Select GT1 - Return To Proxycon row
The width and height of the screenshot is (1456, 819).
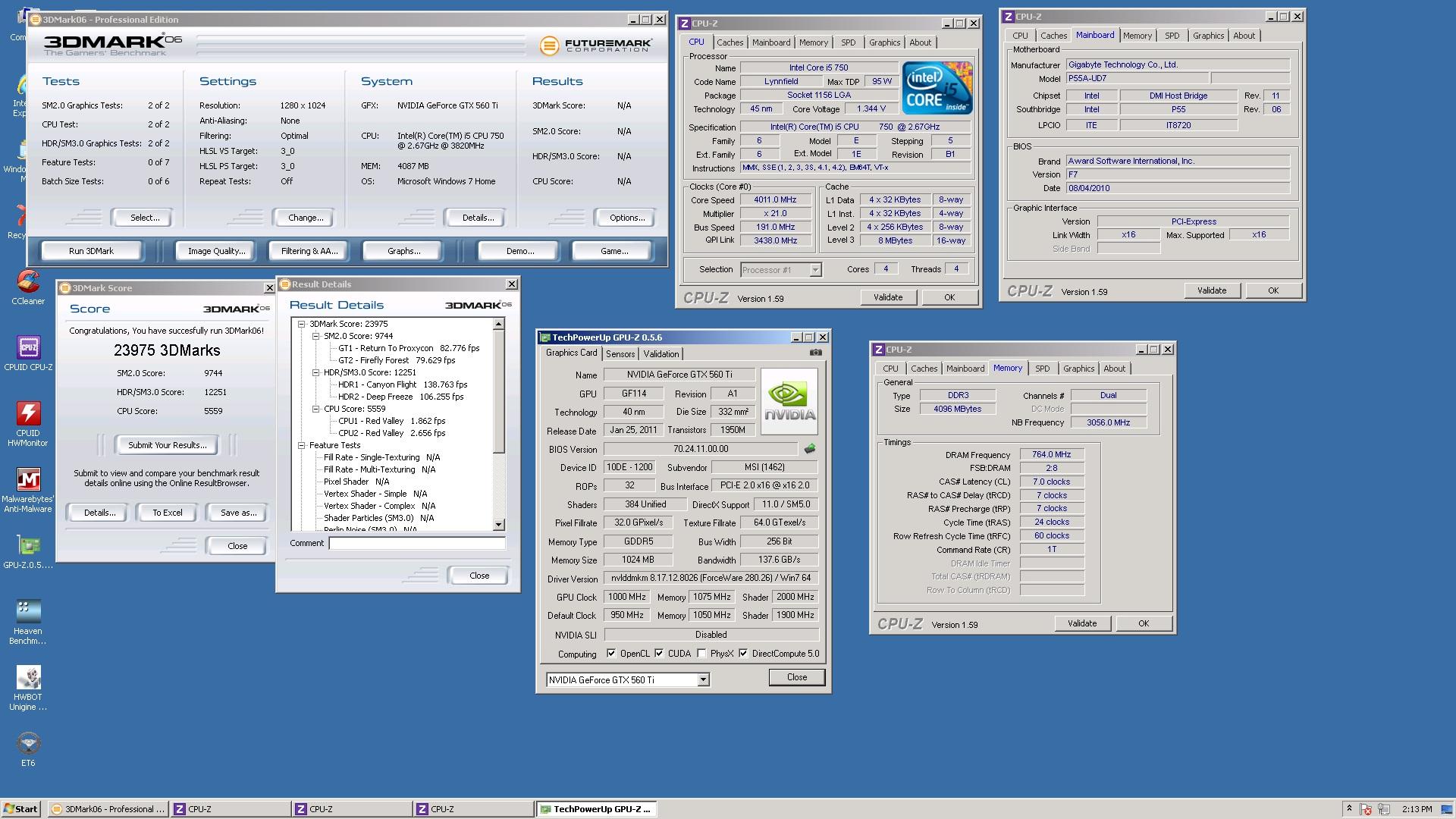click(x=409, y=348)
